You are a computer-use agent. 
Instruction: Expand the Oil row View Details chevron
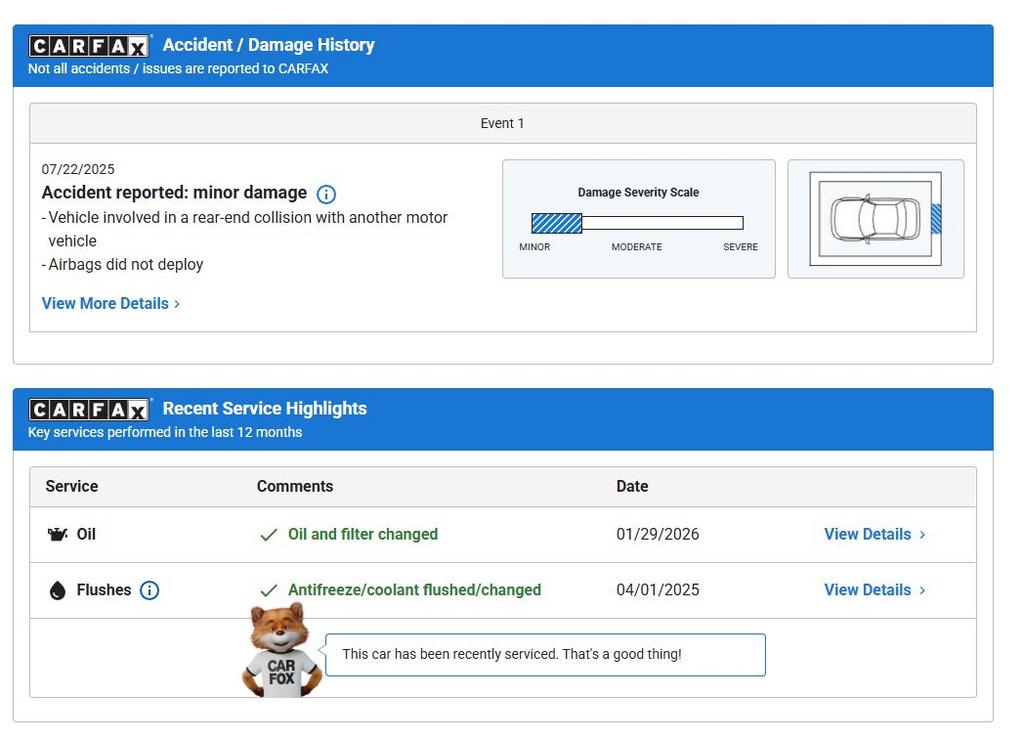(x=922, y=535)
